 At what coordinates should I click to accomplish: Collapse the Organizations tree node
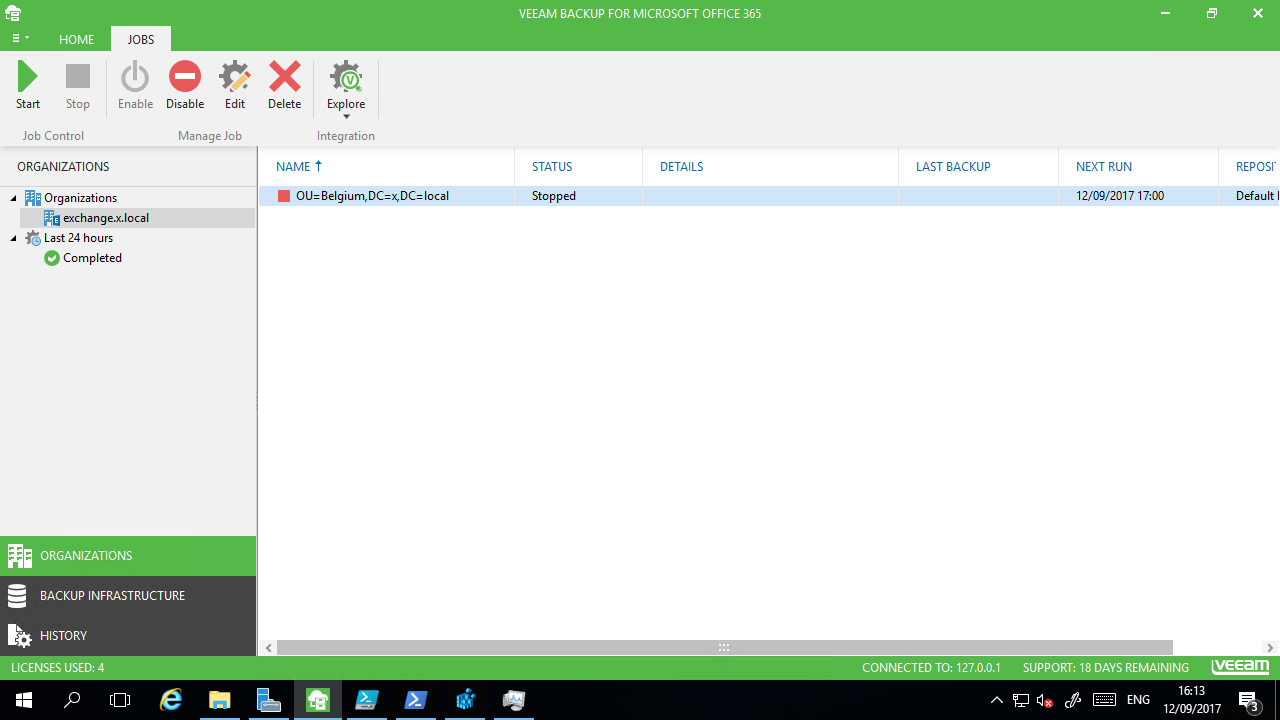coord(14,198)
